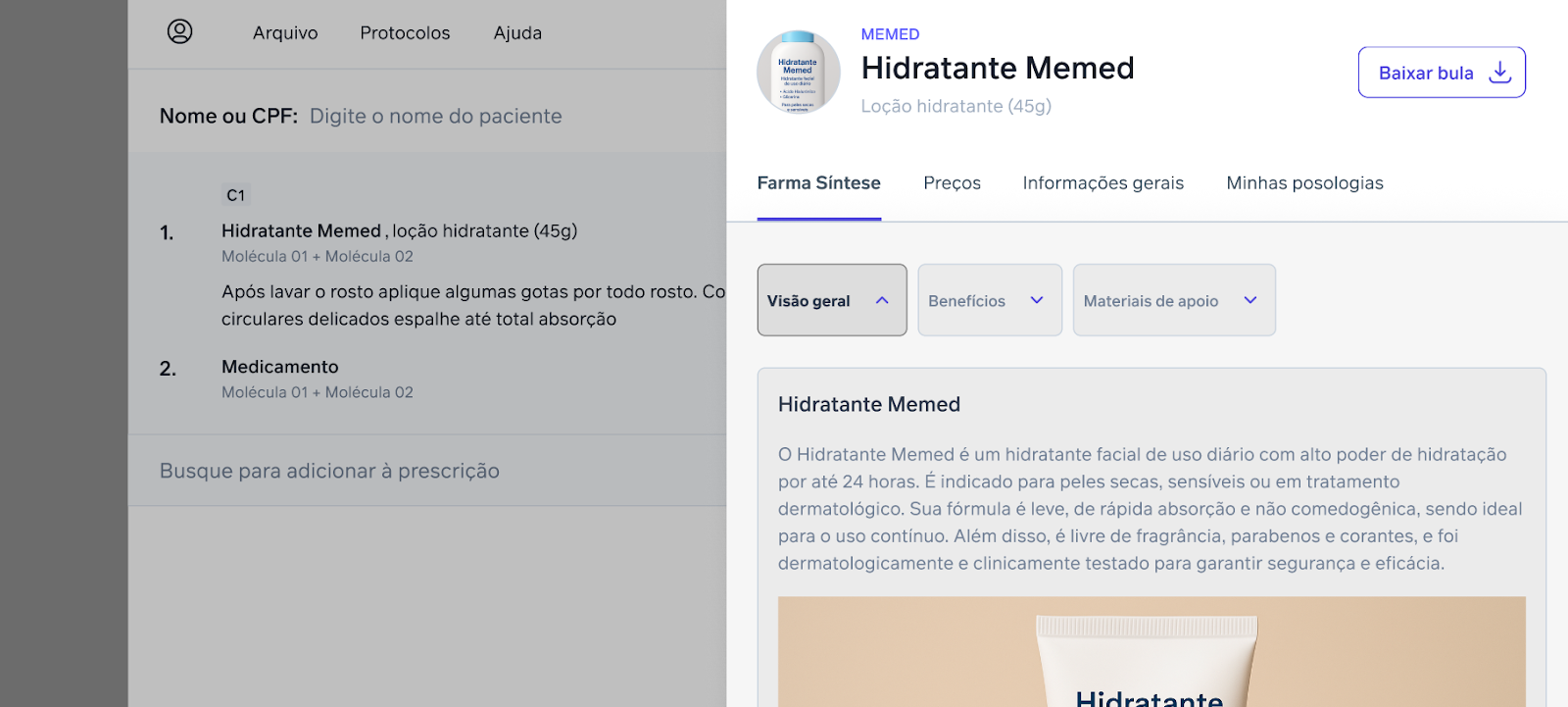
Task: Select the Medicamento prescription item
Action: click(x=280, y=367)
